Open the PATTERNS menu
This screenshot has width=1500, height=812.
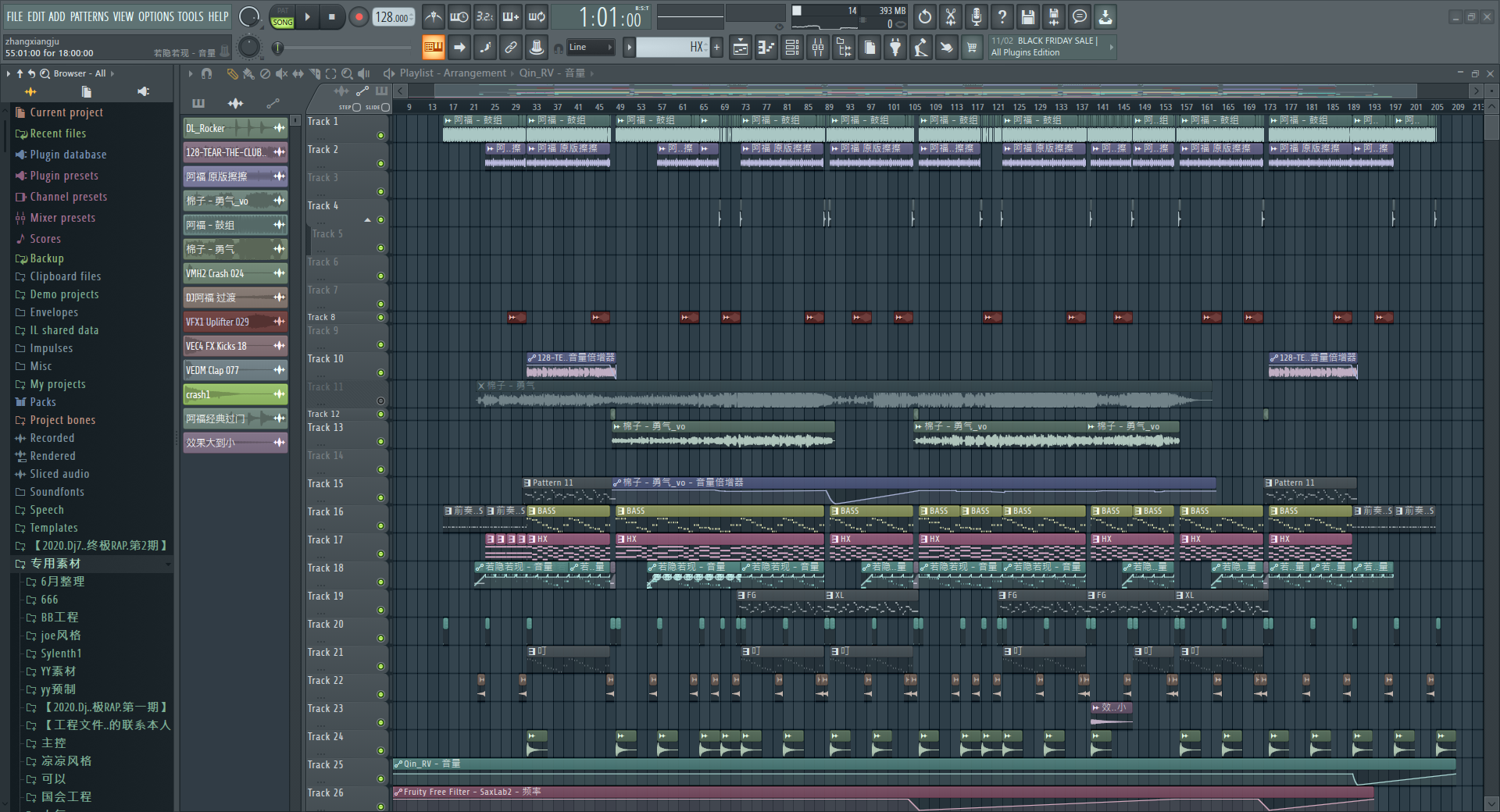click(89, 16)
